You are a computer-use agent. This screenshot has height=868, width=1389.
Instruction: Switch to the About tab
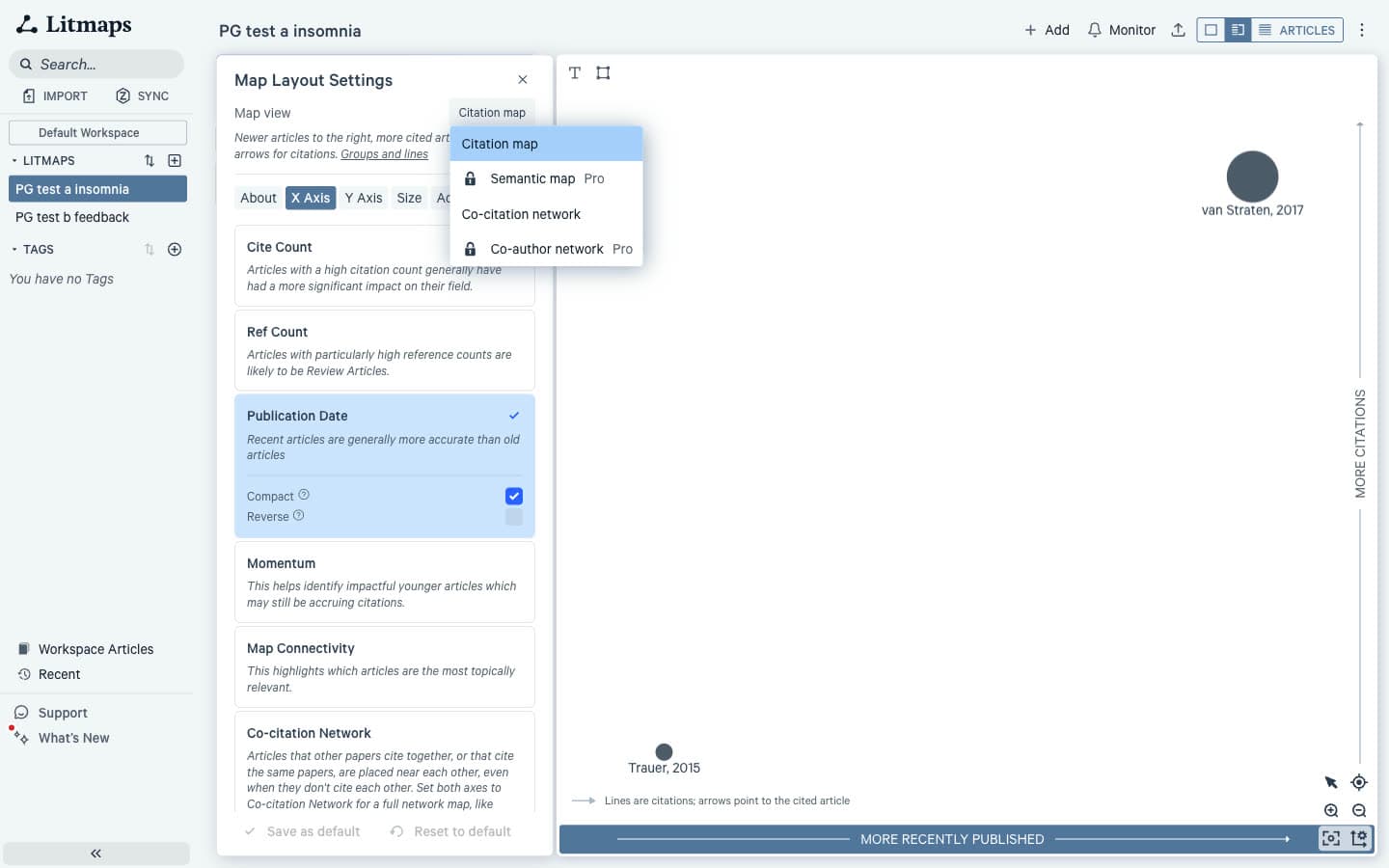click(x=259, y=198)
